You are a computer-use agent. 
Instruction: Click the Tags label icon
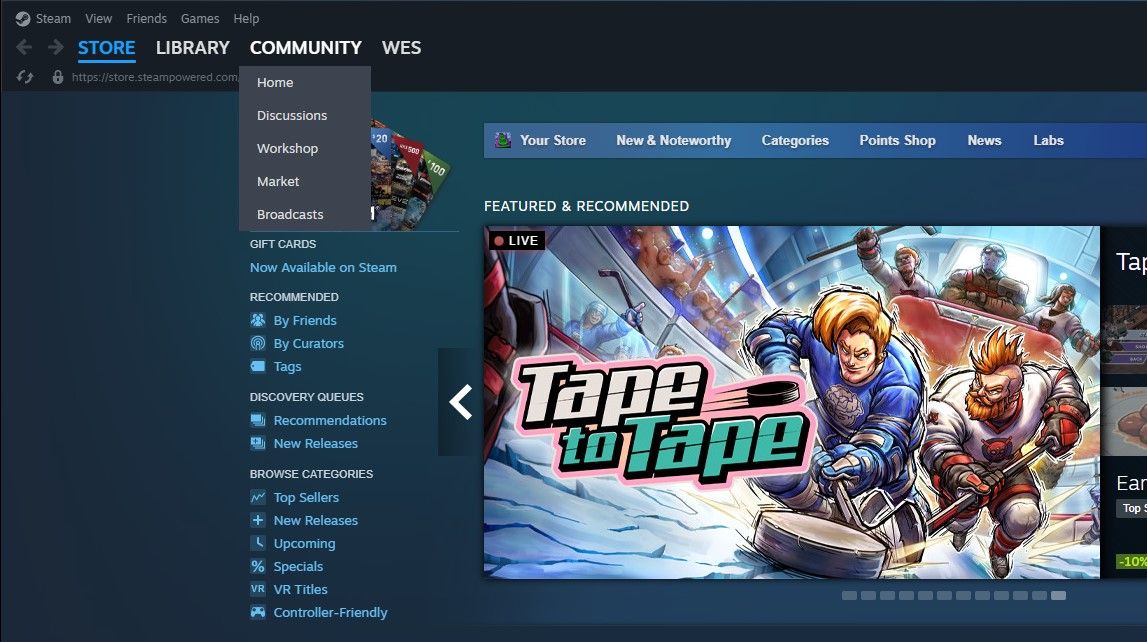tap(257, 366)
